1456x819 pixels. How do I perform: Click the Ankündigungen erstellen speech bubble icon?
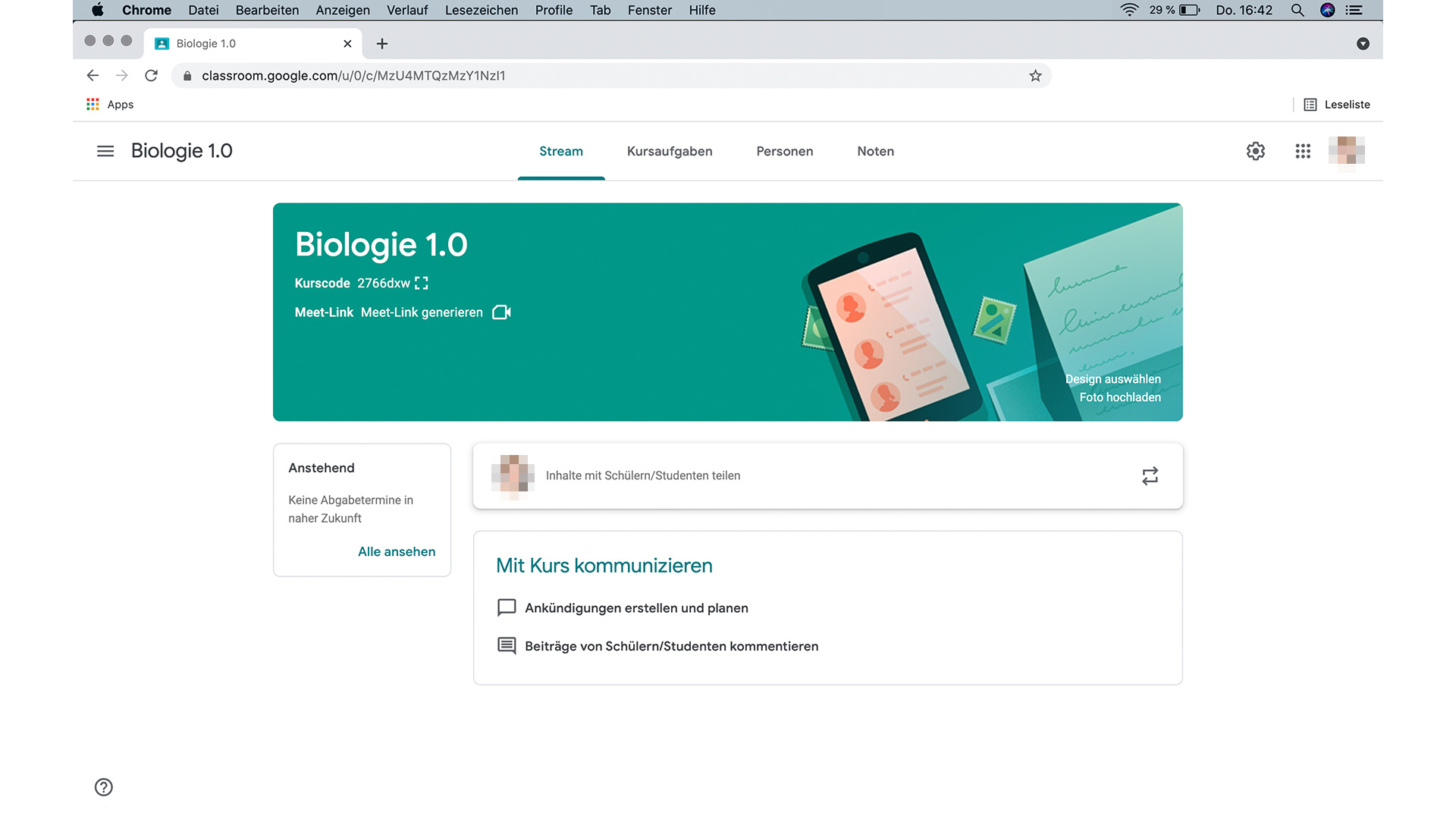pyautogui.click(x=506, y=607)
